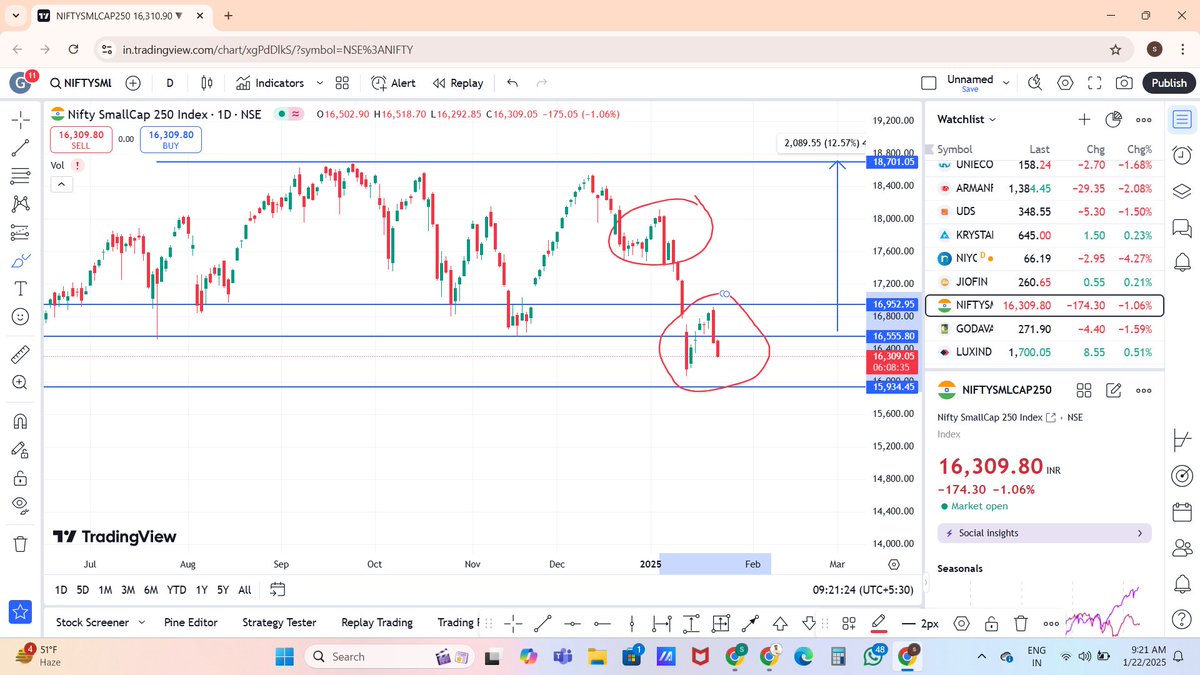The height and width of the screenshot is (675, 1200).
Task: Open the Strategy Tester tab
Action: (x=278, y=622)
